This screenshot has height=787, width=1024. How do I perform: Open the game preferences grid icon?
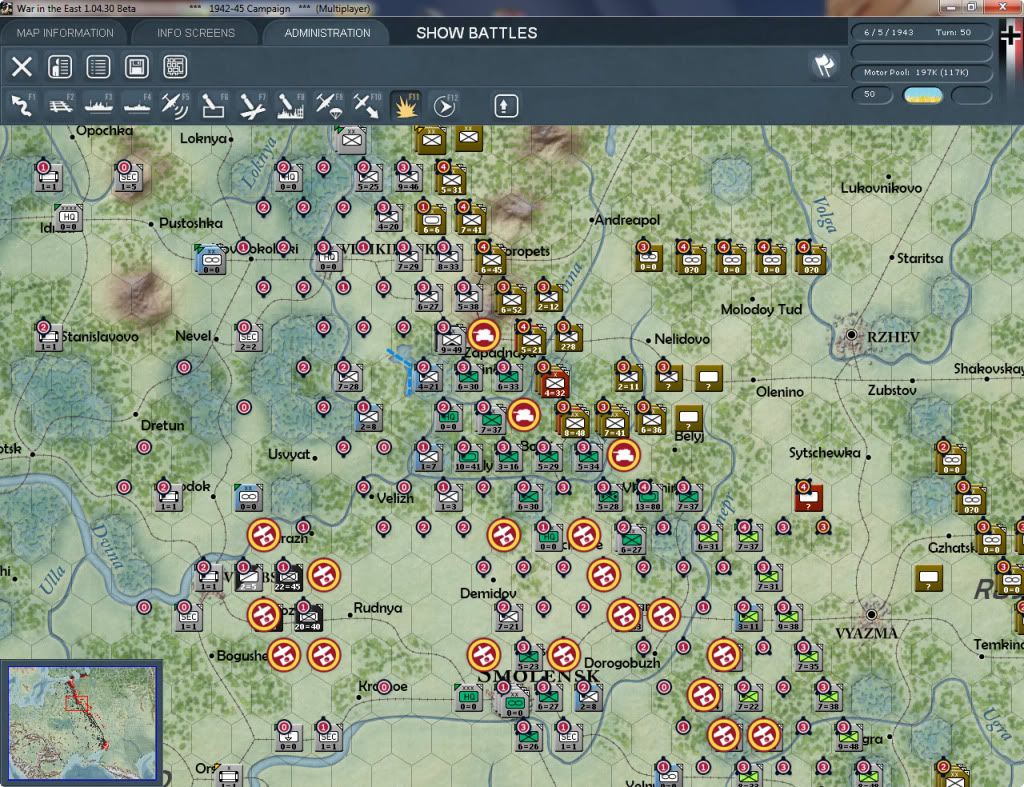click(175, 67)
